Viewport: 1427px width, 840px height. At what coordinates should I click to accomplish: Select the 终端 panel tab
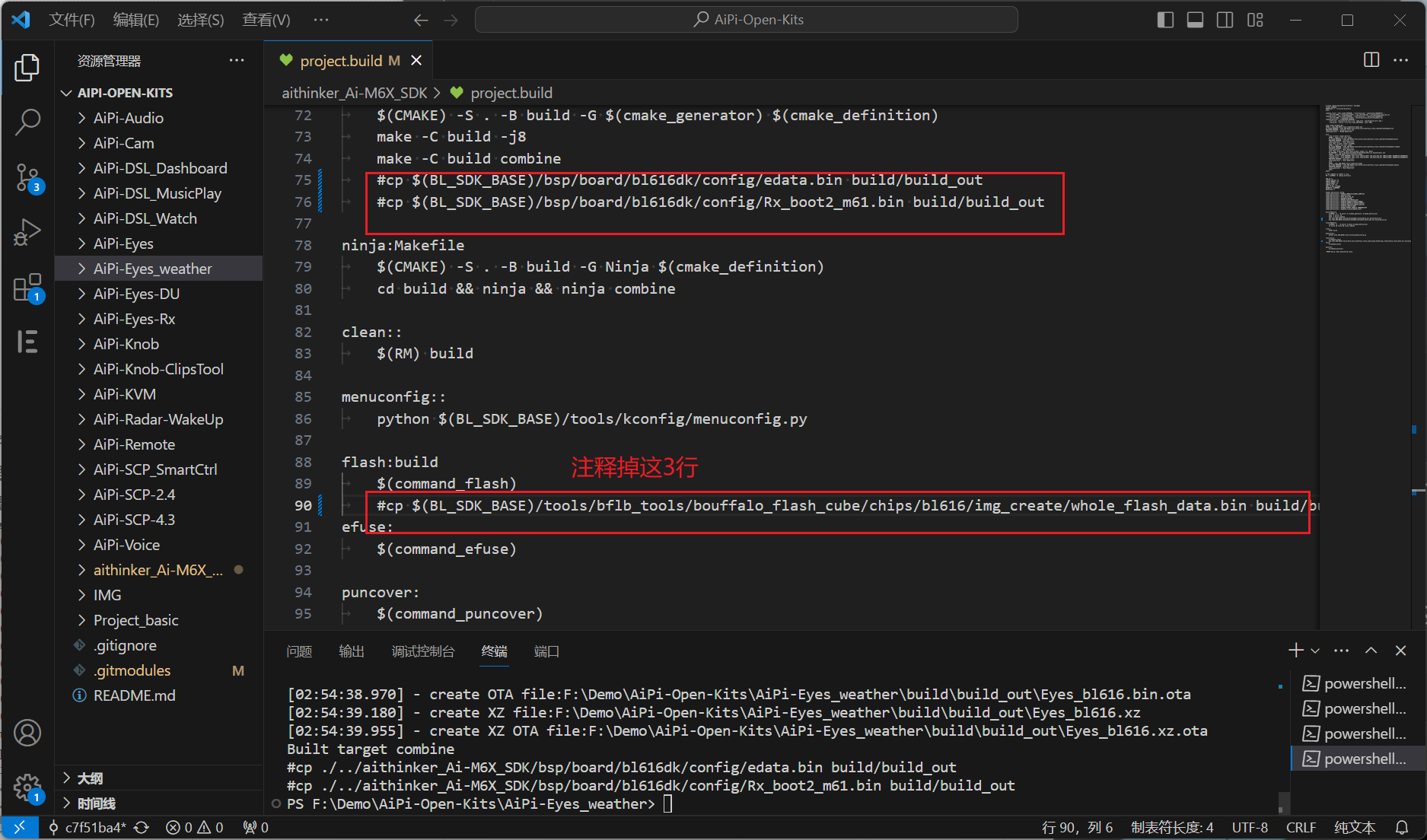click(494, 651)
